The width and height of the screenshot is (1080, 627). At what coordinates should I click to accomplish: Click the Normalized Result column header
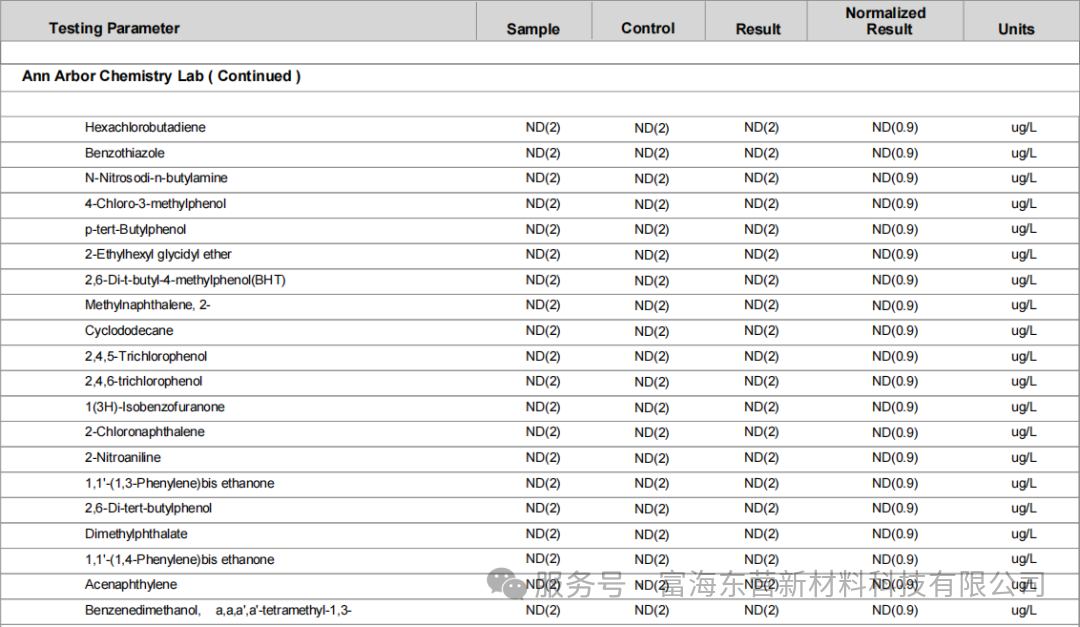pyautogui.click(x=886, y=21)
